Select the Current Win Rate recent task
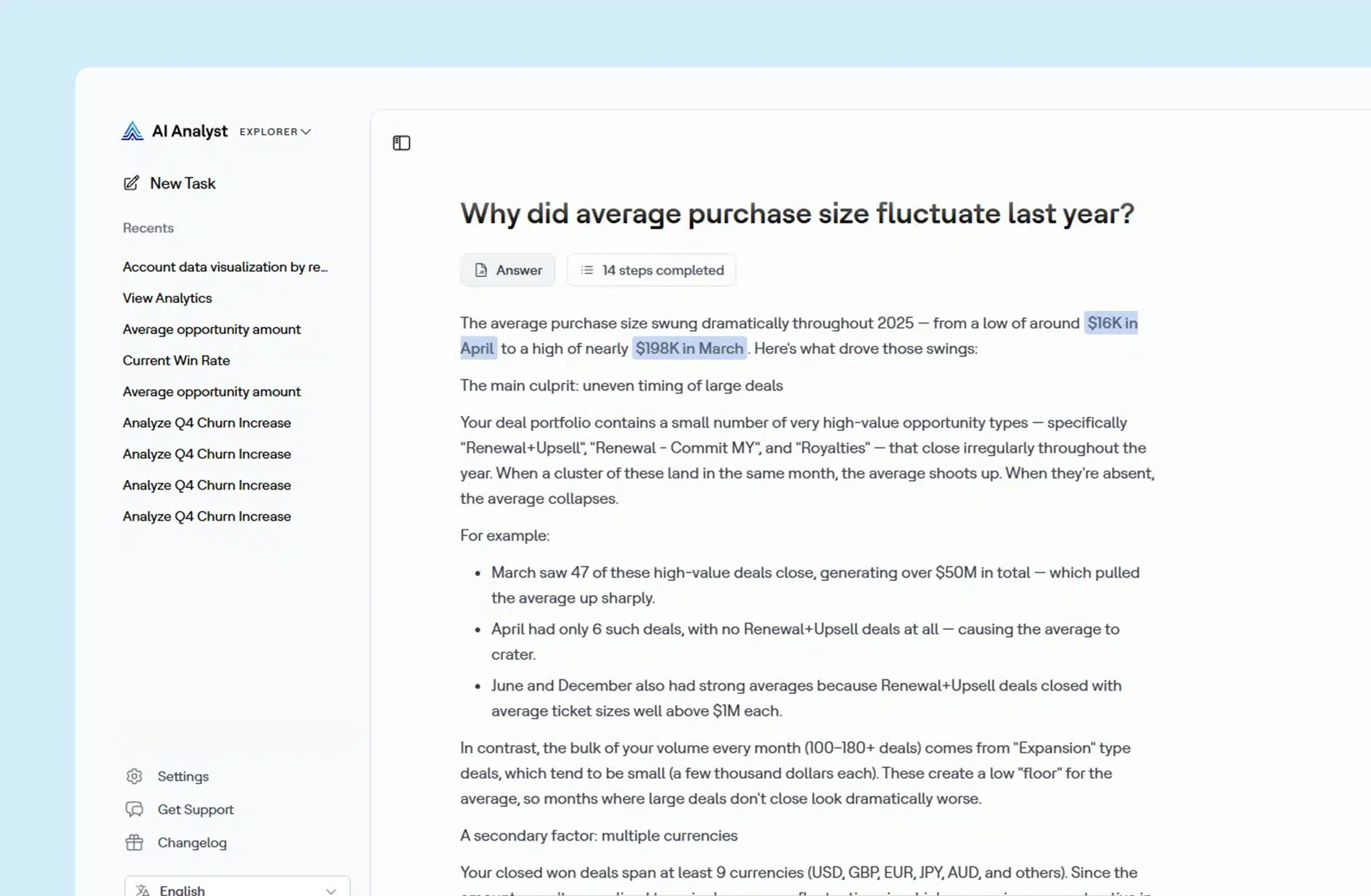Viewport: 1371px width, 896px height. 176,360
